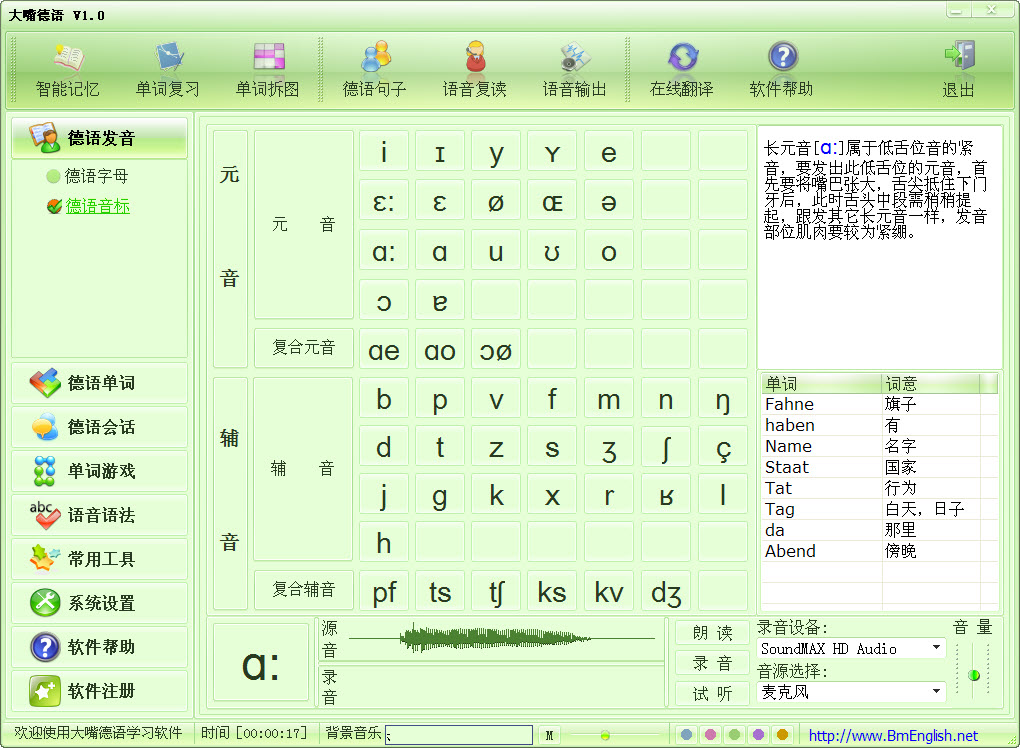Open 在线翻译 online translation toolbar icon
Viewport: 1020px width, 748px height.
tap(682, 70)
